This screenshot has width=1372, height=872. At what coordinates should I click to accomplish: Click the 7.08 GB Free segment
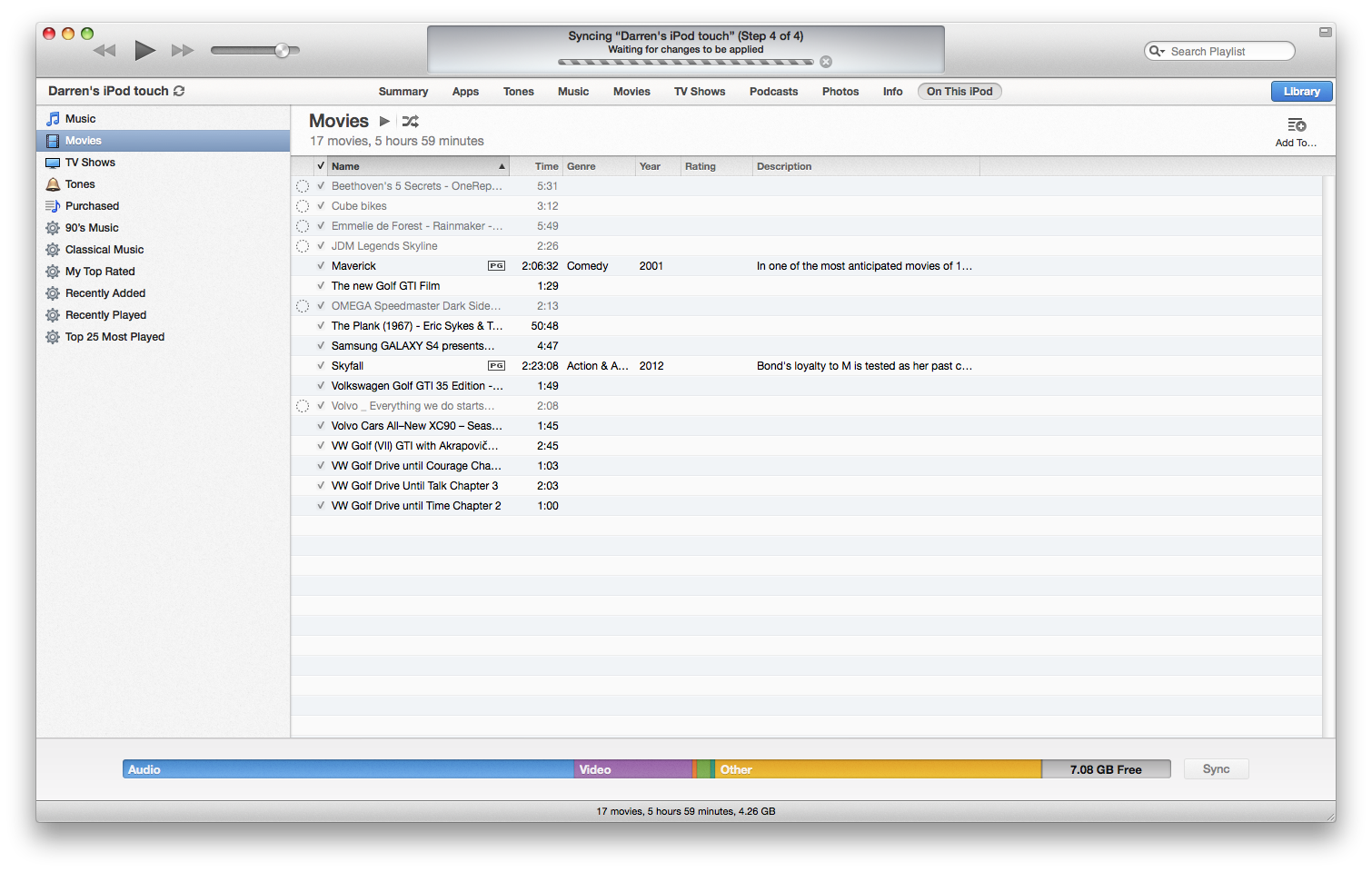pyautogui.click(x=1106, y=769)
